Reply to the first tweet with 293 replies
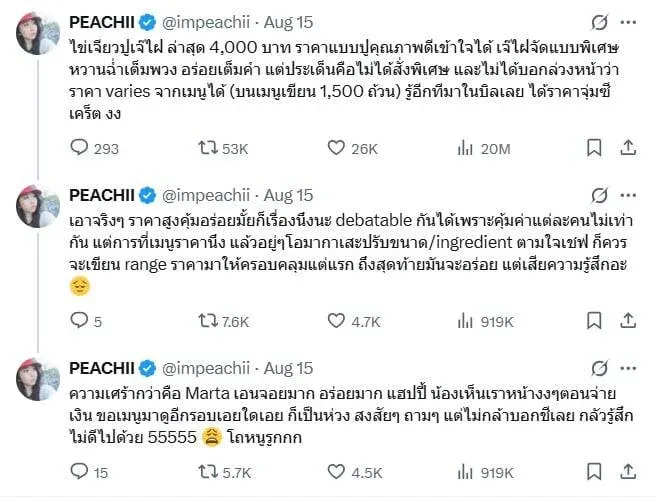The image size is (656, 502). coord(81,148)
